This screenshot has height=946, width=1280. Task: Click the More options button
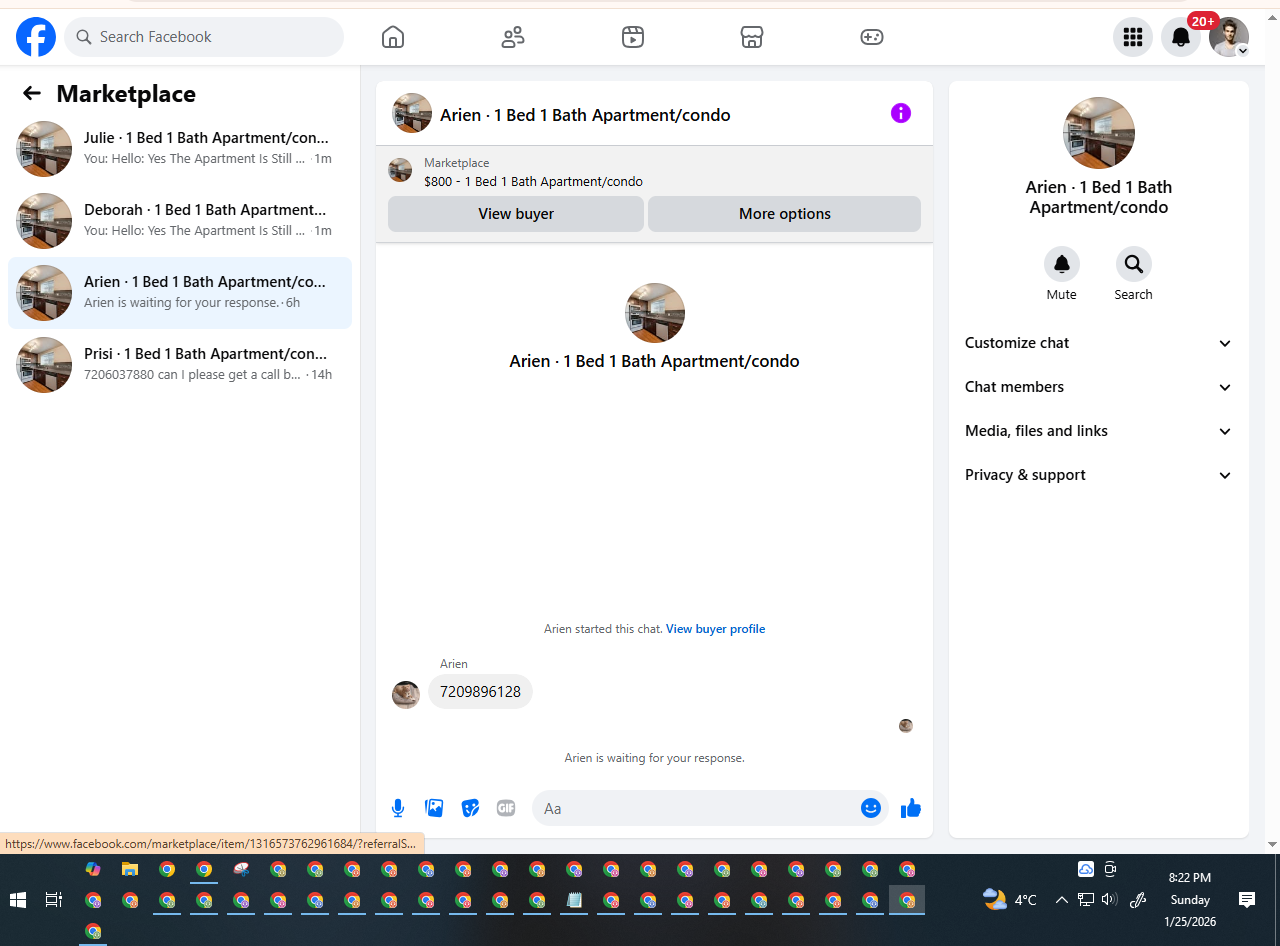pos(785,214)
